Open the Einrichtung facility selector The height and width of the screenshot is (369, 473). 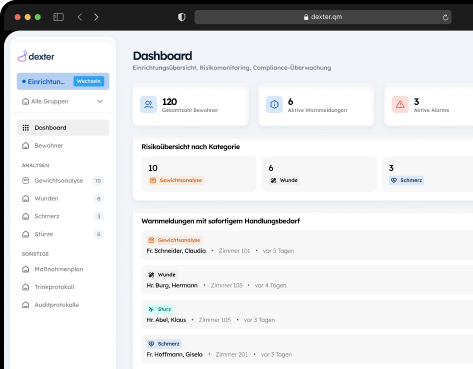(x=63, y=81)
